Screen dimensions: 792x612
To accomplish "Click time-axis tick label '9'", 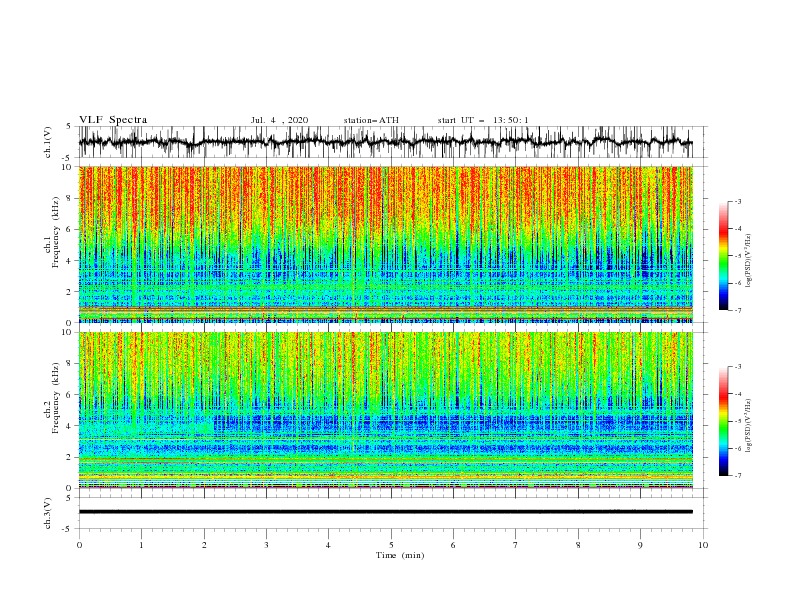I will 640,545.
